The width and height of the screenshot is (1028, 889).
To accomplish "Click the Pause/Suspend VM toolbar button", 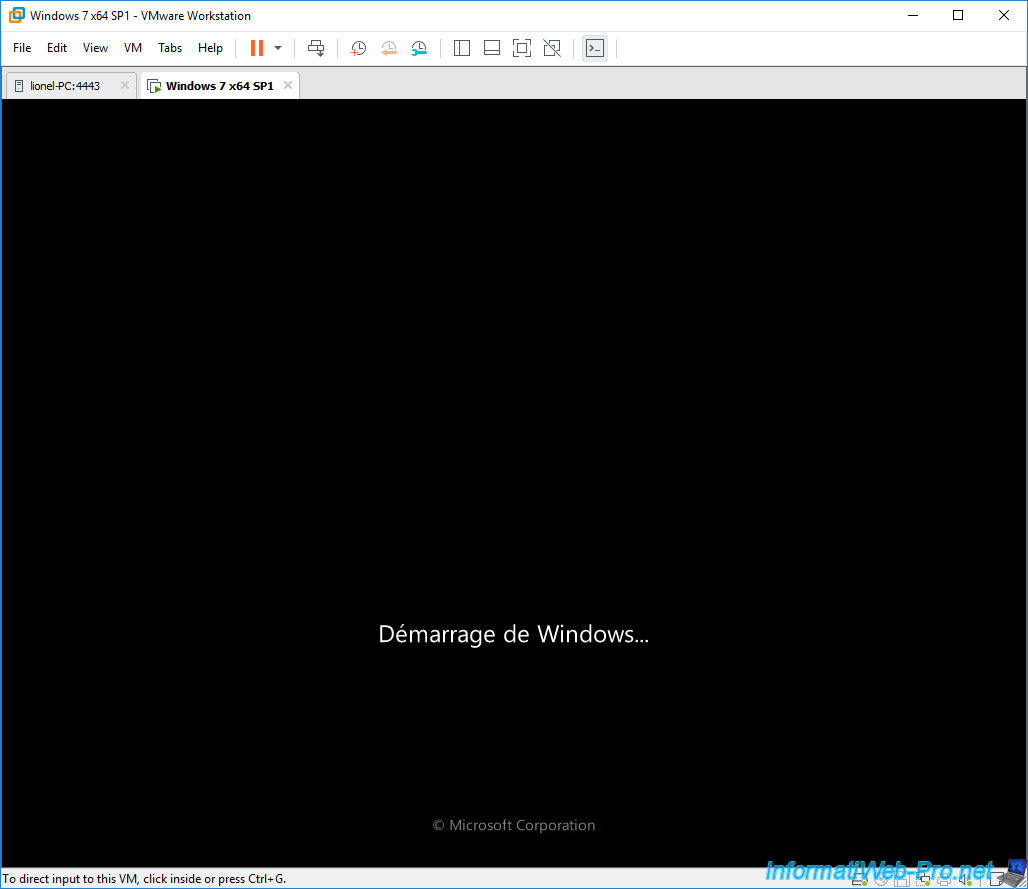I will 257,48.
